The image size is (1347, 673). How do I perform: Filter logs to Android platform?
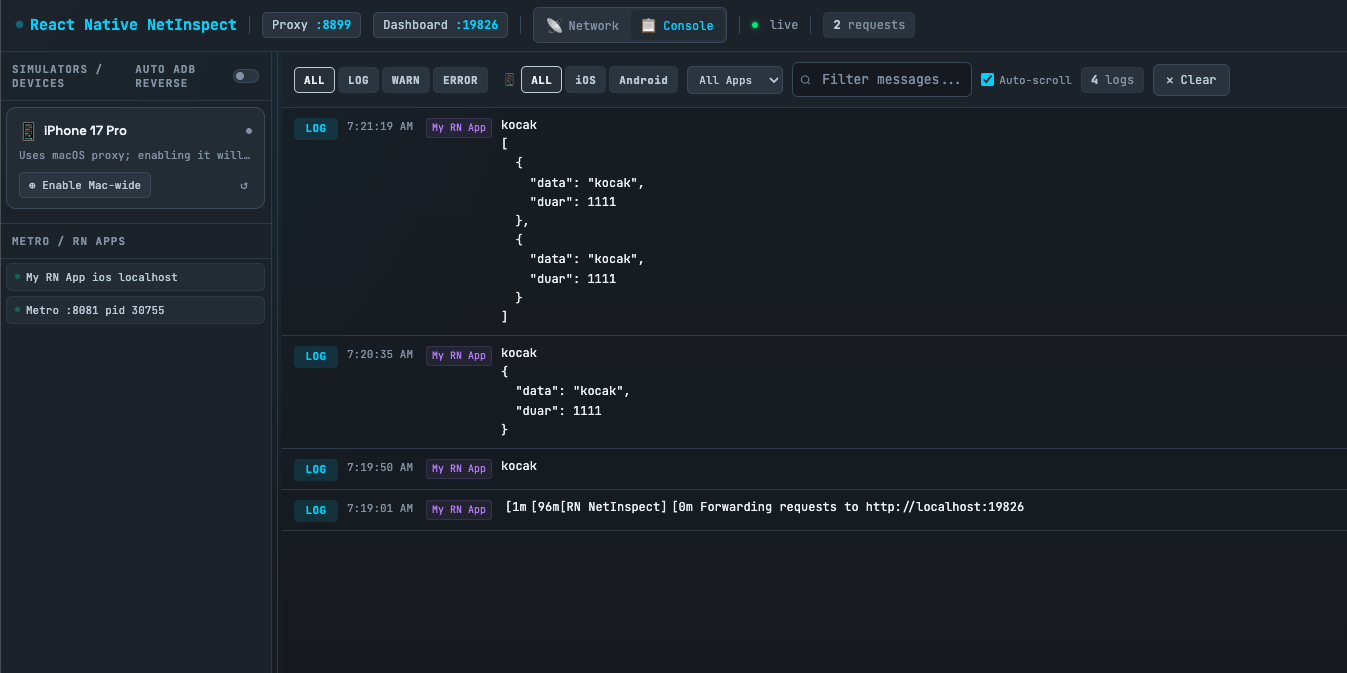point(644,80)
